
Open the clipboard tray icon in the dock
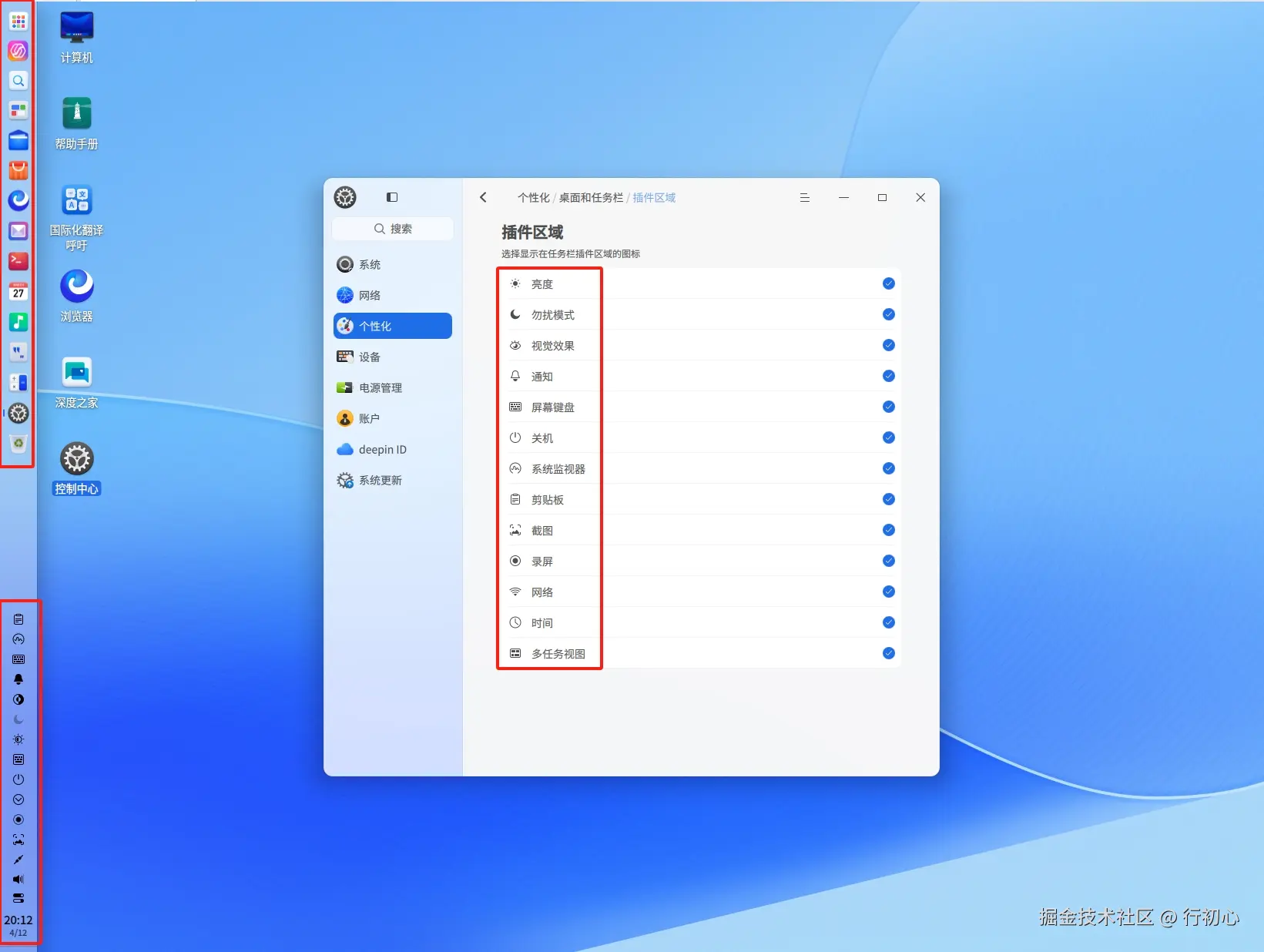(x=18, y=619)
